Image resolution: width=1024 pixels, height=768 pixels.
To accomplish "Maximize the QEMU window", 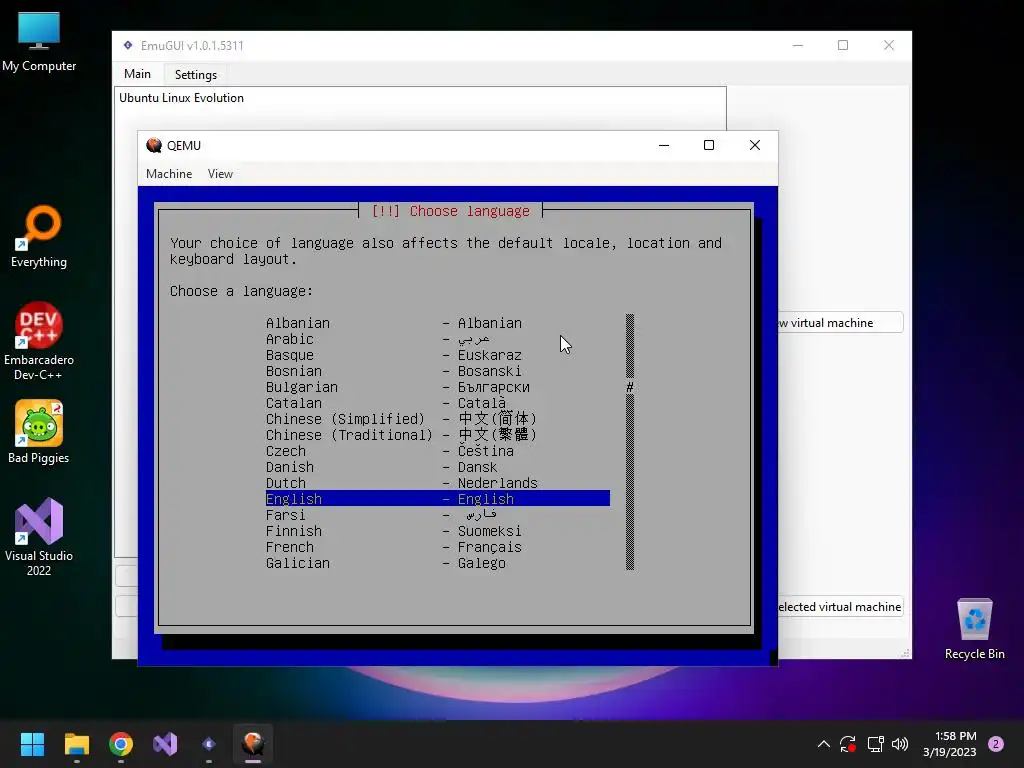I will coord(709,145).
